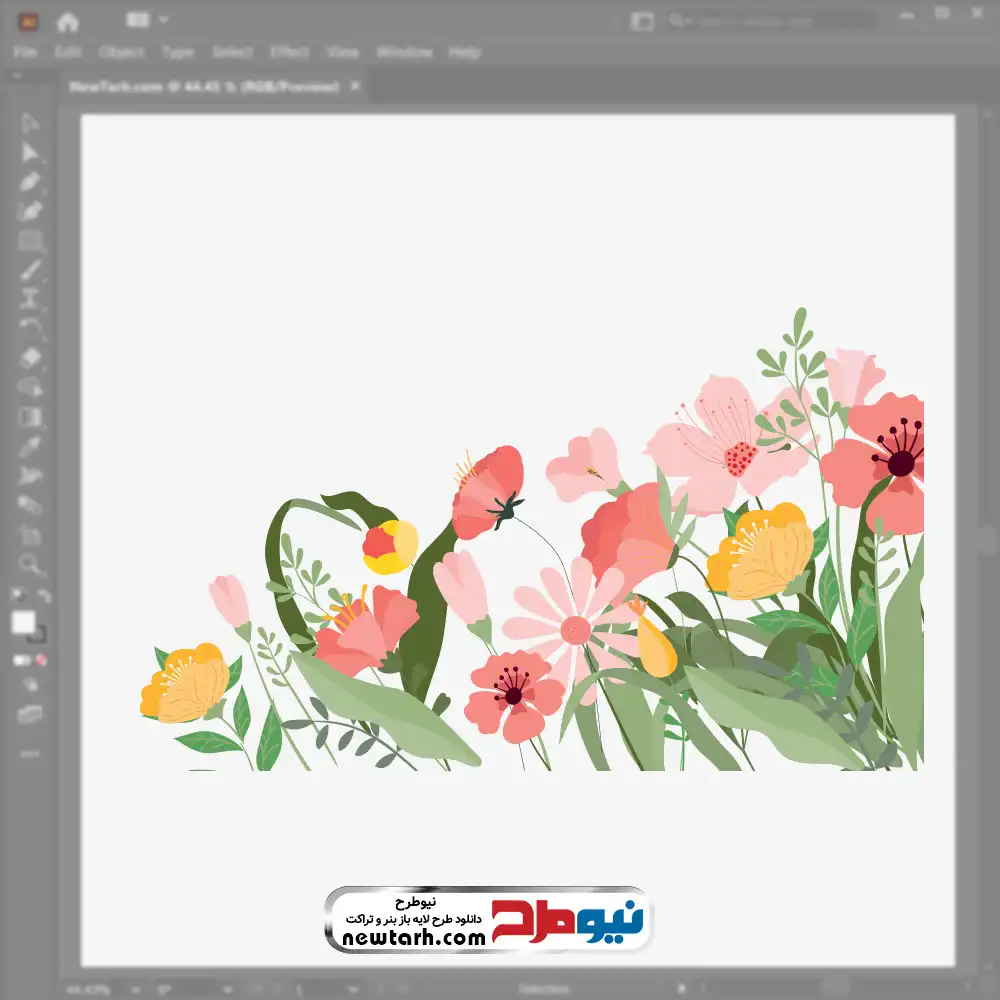This screenshot has width=1000, height=1000.
Task: Activate the Paintbrush tool
Action: 30,270
